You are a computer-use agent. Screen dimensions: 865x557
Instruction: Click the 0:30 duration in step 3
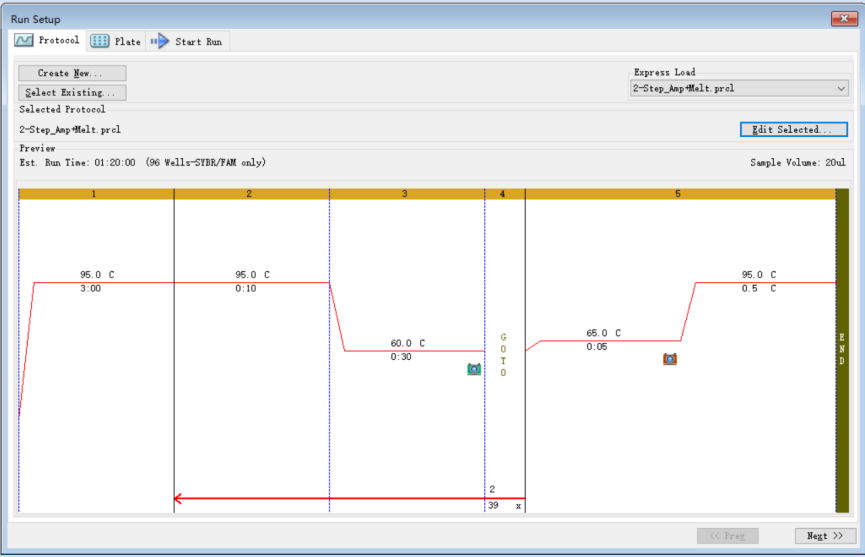401,357
